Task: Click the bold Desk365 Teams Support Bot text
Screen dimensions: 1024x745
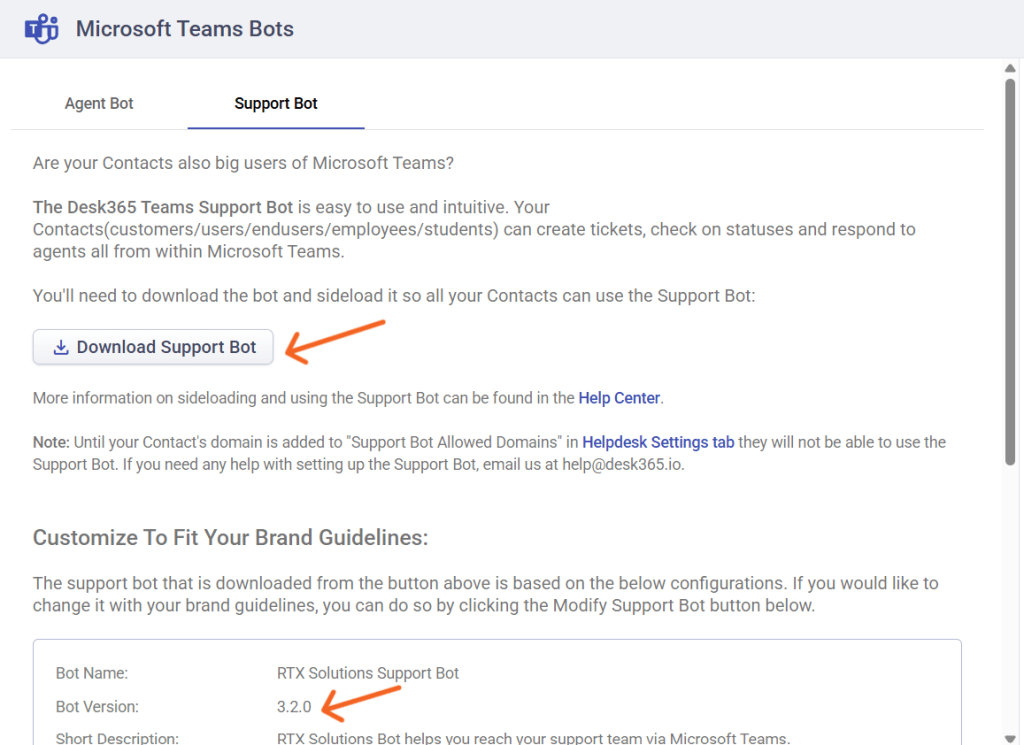Action: pyautogui.click(x=163, y=207)
